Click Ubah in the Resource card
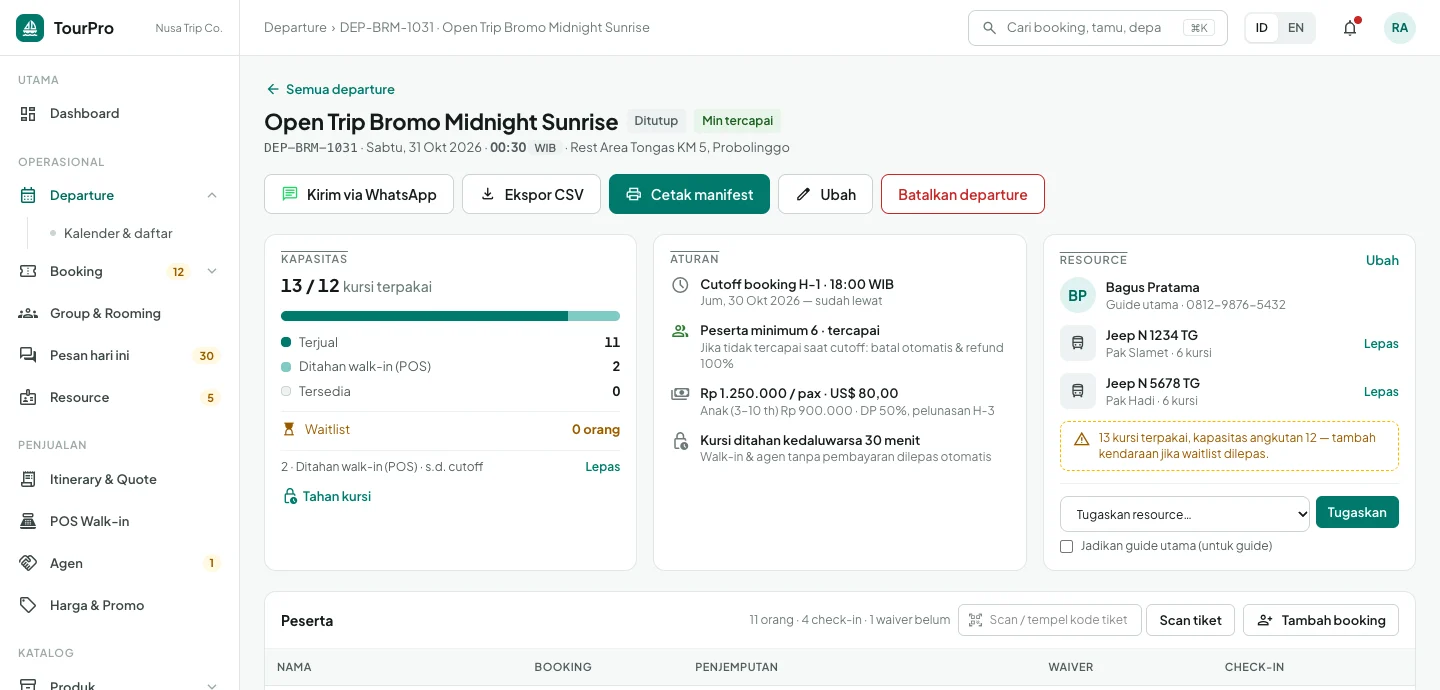This screenshot has width=1440, height=690. pos(1382,261)
